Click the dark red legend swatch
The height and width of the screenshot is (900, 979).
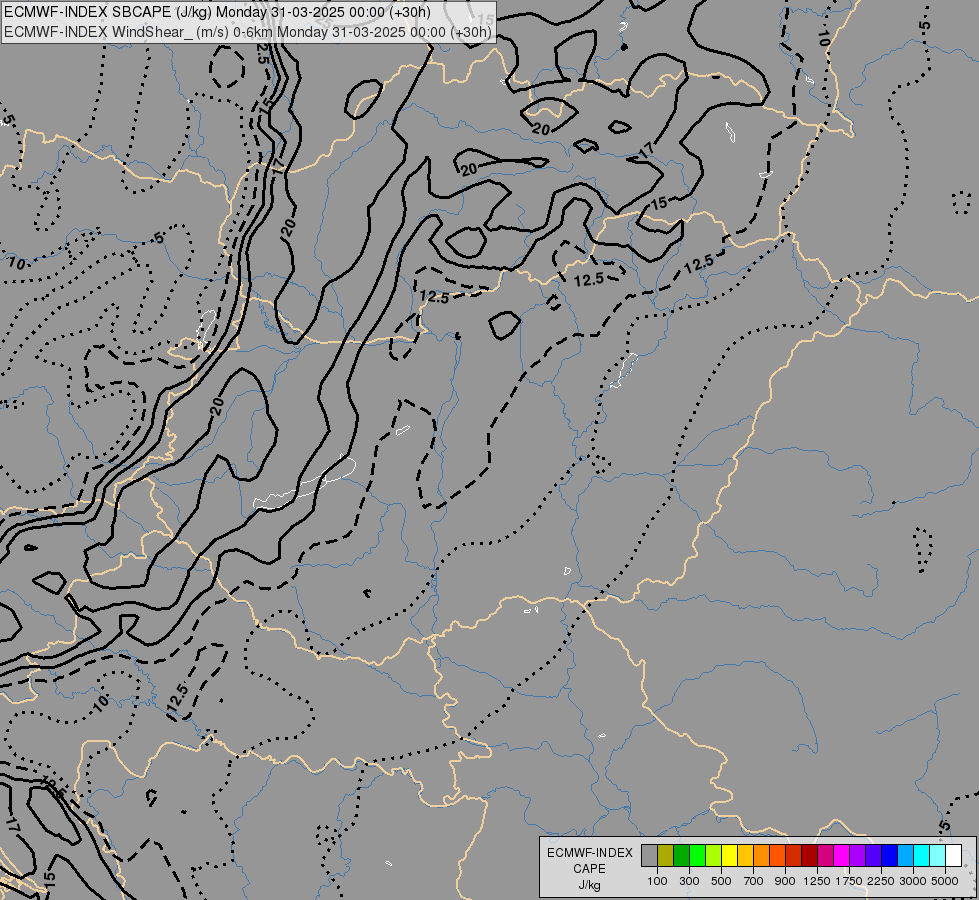pyautogui.click(x=810, y=855)
